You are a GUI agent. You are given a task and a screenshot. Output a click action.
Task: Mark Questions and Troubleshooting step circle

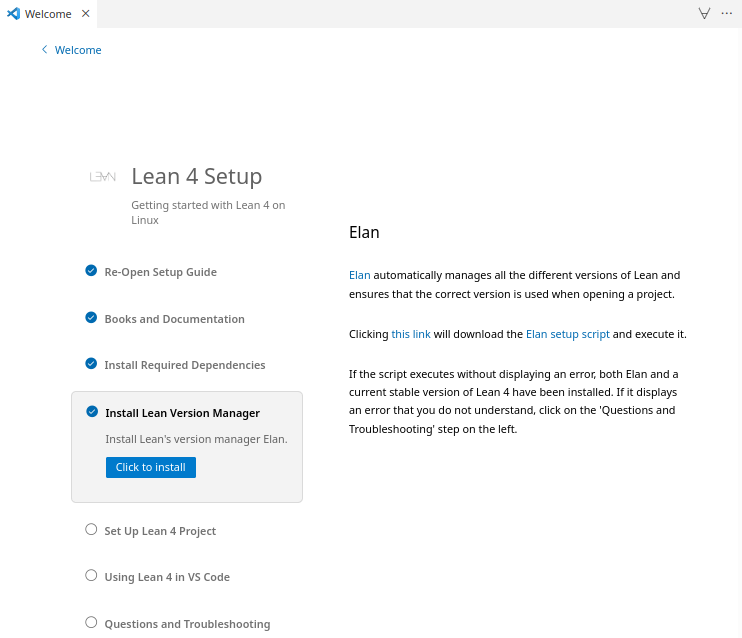pyautogui.click(x=91, y=622)
